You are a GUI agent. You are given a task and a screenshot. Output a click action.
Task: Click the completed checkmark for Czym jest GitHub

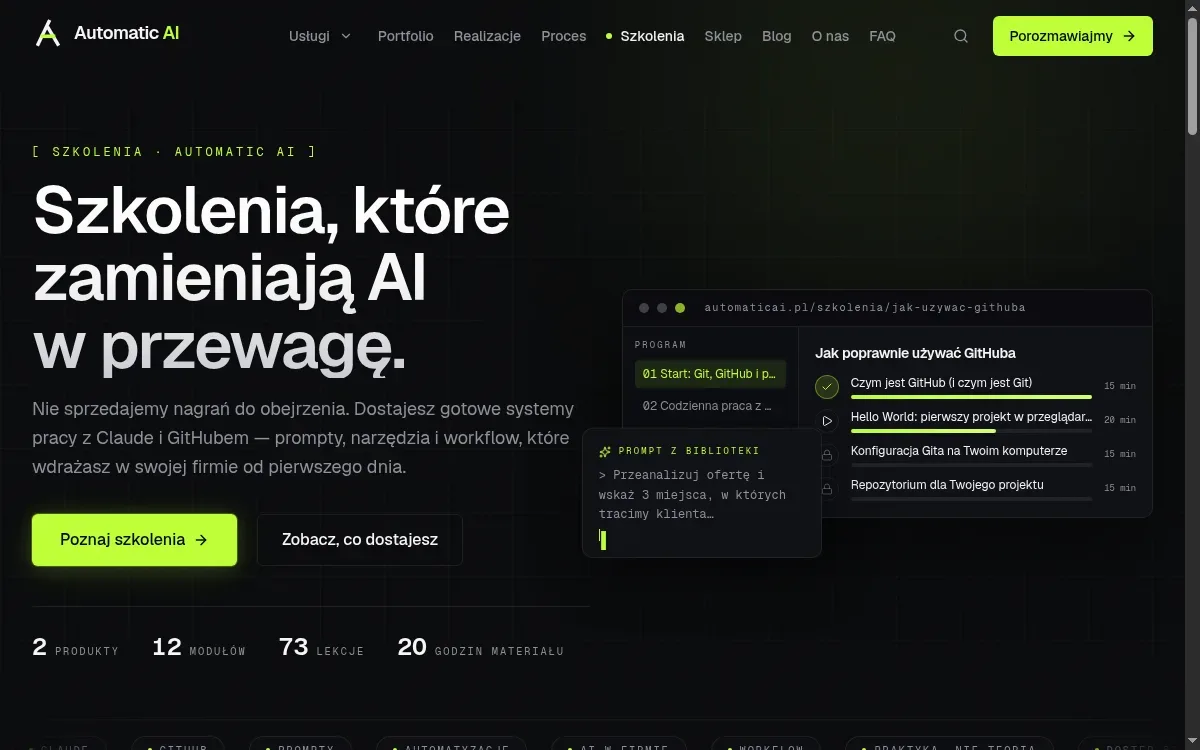pos(827,386)
